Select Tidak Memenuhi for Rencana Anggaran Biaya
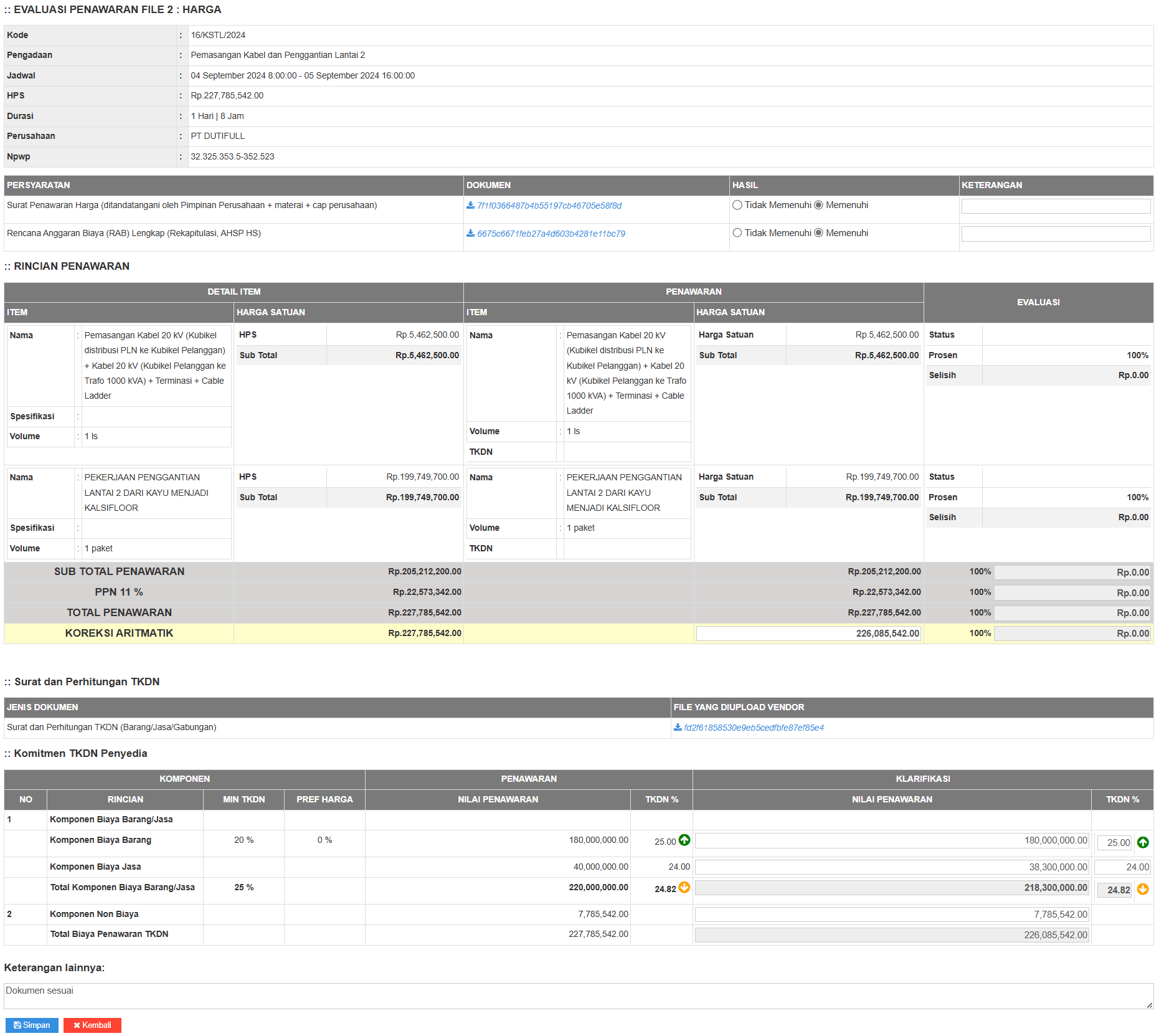The image size is (1159, 1036). click(x=737, y=233)
